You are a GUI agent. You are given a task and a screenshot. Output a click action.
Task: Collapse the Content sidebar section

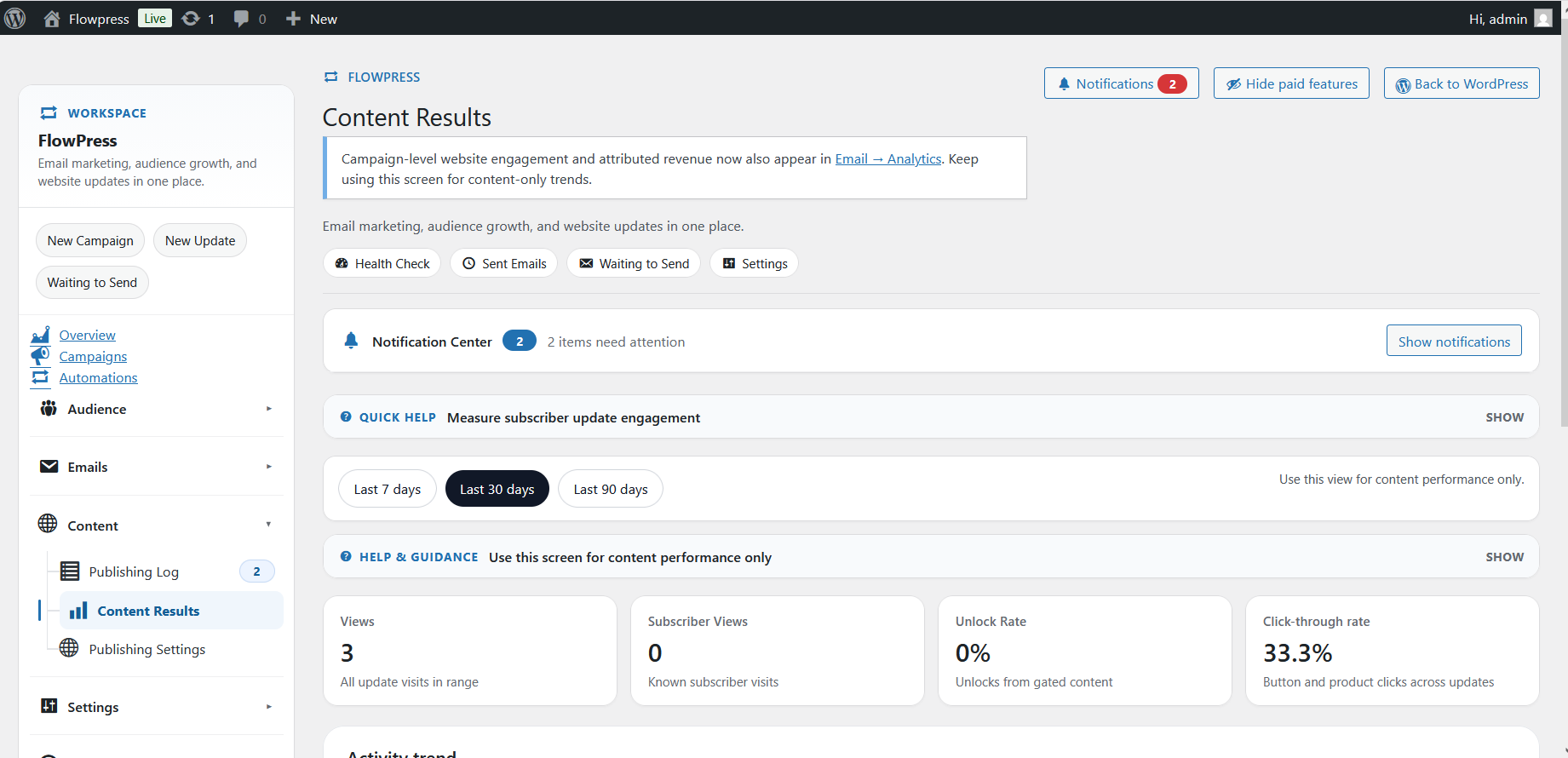click(x=157, y=525)
